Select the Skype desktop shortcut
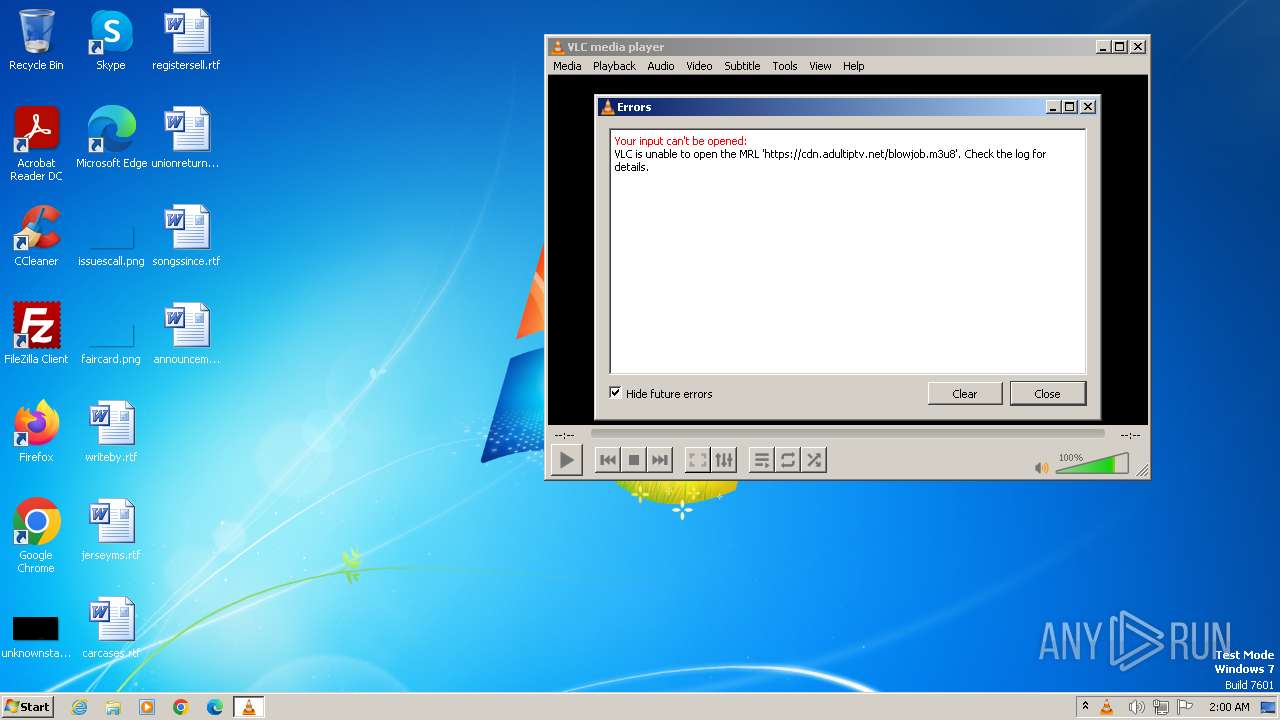Screen dimensions: 1280x720 pyautogui.click(x=111, y=40)
